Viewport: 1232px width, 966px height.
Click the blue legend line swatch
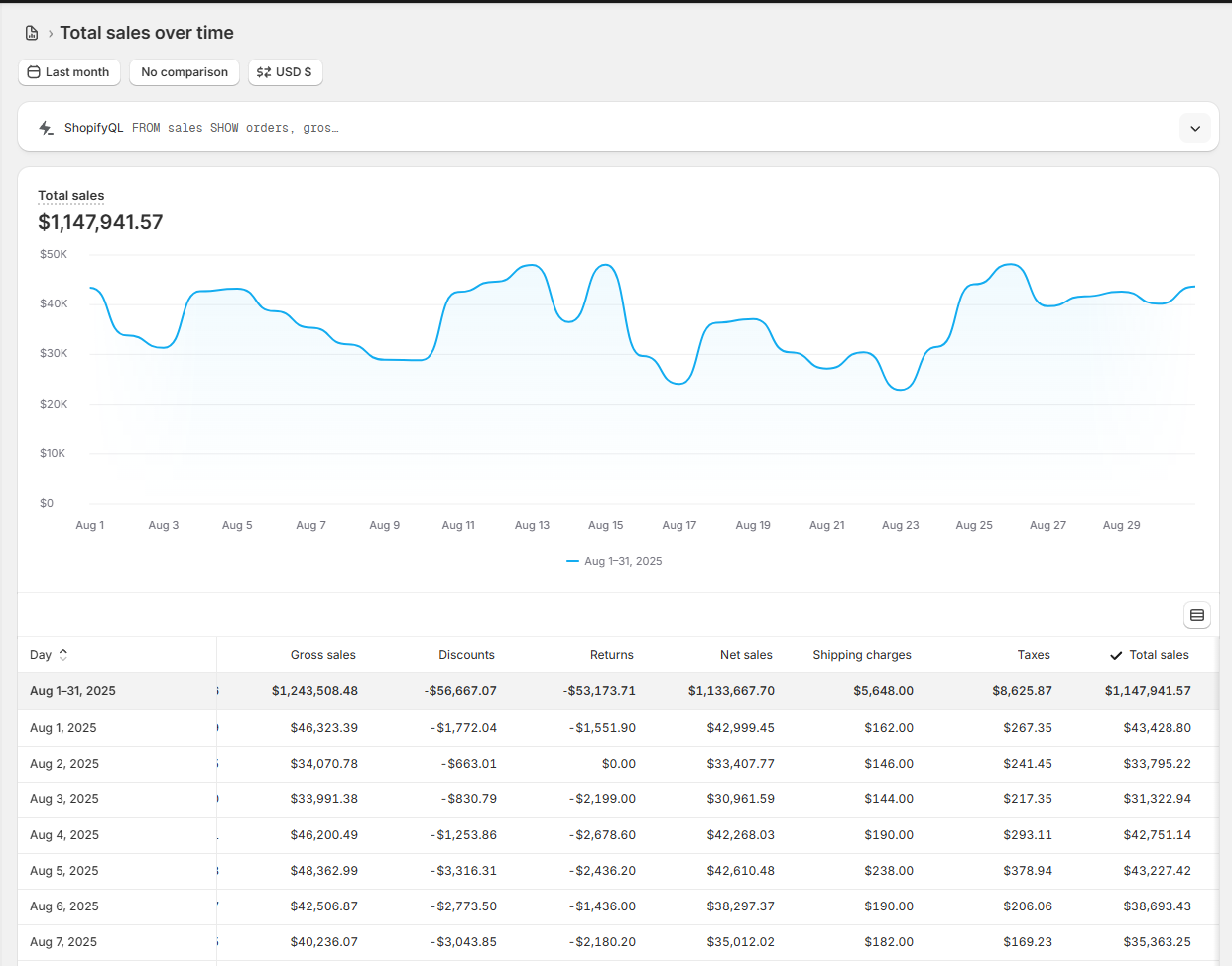coord(572,561)
